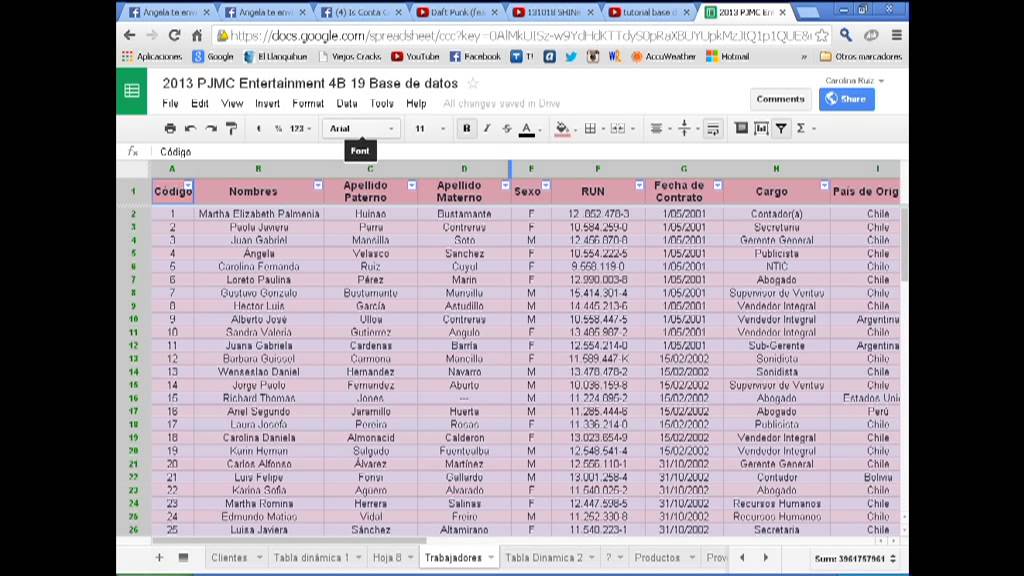
Task: Open the Apellido Paterno column filter dropdown
Action: 412,185
